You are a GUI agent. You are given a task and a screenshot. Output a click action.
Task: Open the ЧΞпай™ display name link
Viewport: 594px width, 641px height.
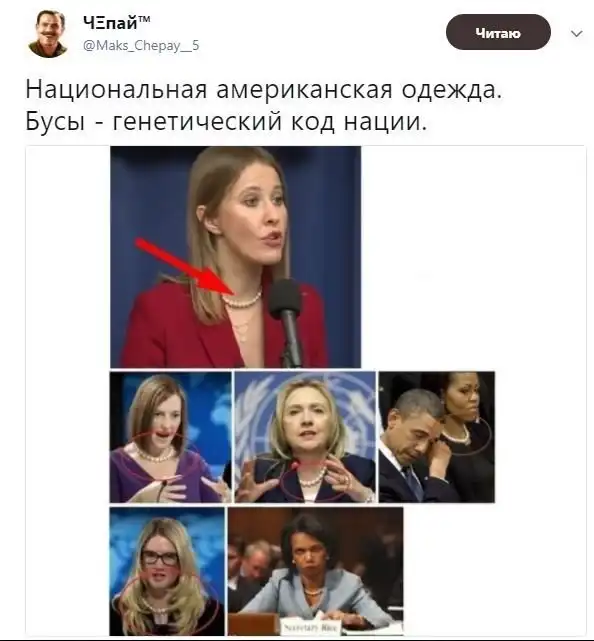click(117, 22)
